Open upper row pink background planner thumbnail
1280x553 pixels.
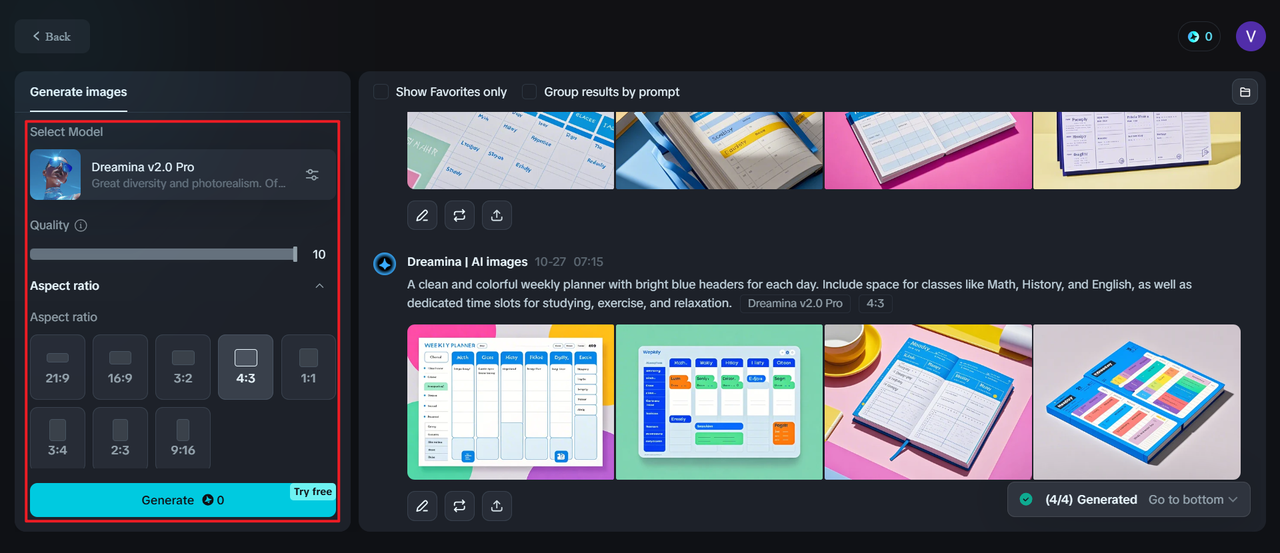point(928,151)
